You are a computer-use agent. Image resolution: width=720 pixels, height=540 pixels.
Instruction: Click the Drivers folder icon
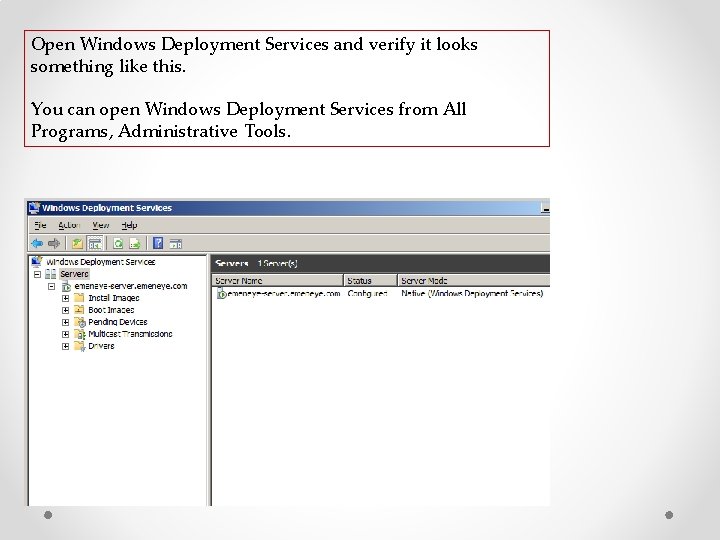(80, 346)
